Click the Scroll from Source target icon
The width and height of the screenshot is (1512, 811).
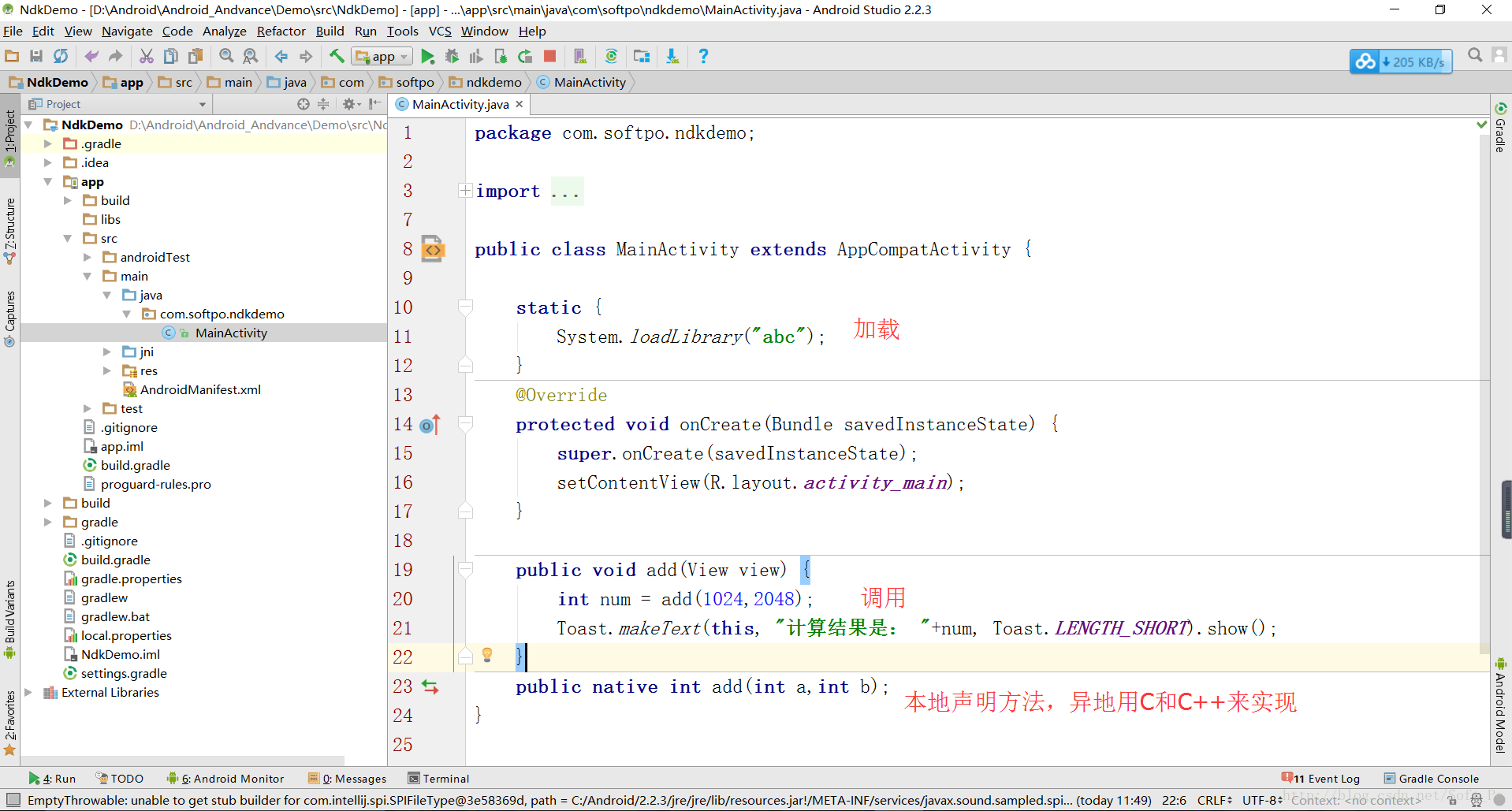click(304, 104)
